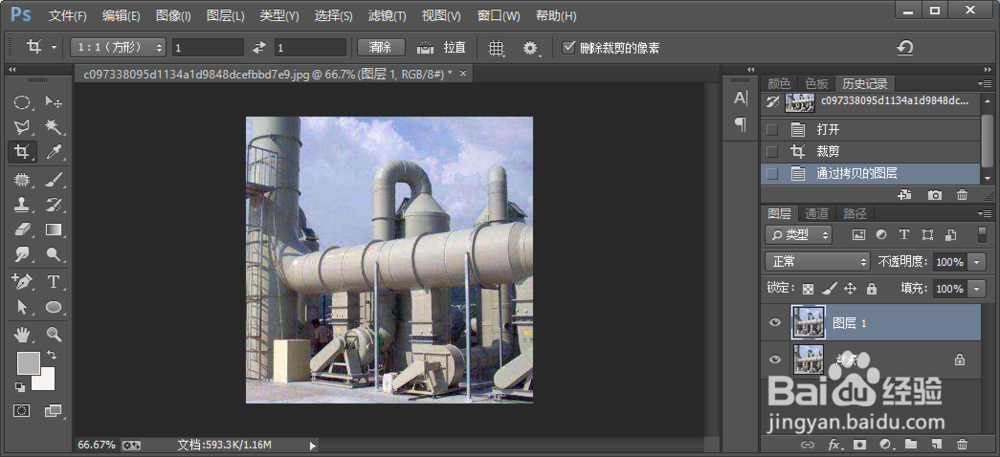Select the Smudge tool
1000x457 pixels.
pyautogui.click(x=22, y=254)
